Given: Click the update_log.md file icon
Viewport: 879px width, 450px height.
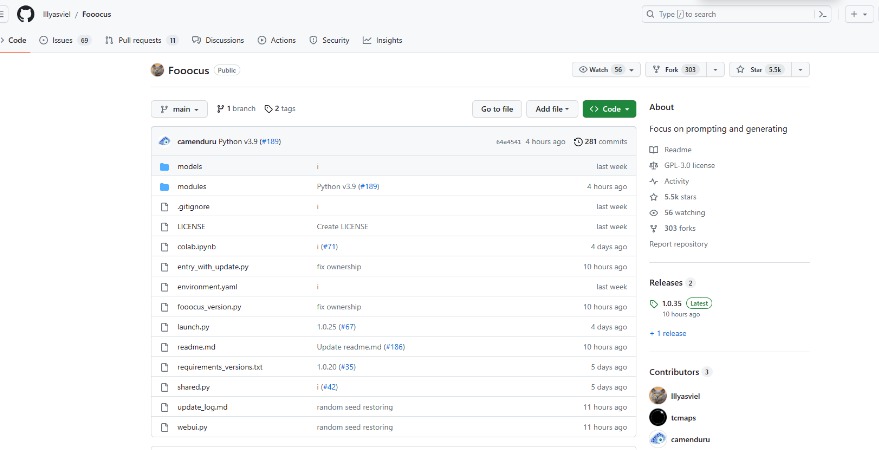Looking at the screenshot, I should coord(164,407).
